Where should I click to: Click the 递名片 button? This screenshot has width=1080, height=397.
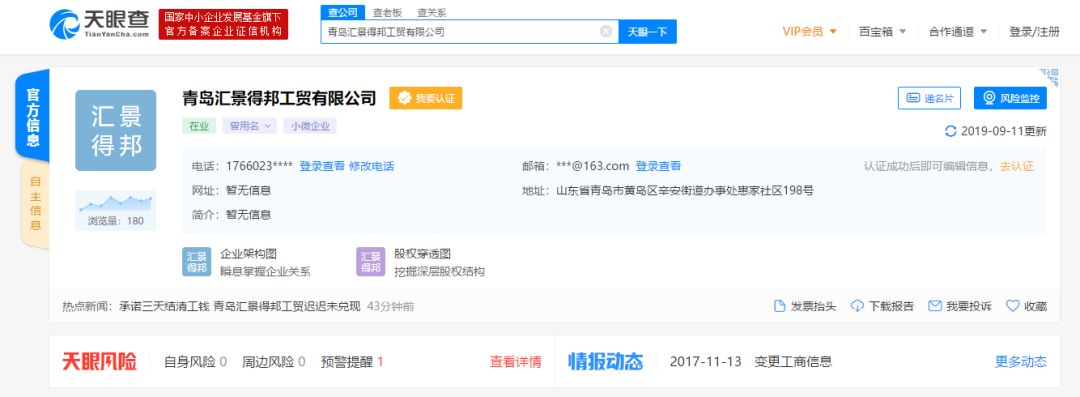(x=929, y=98)
